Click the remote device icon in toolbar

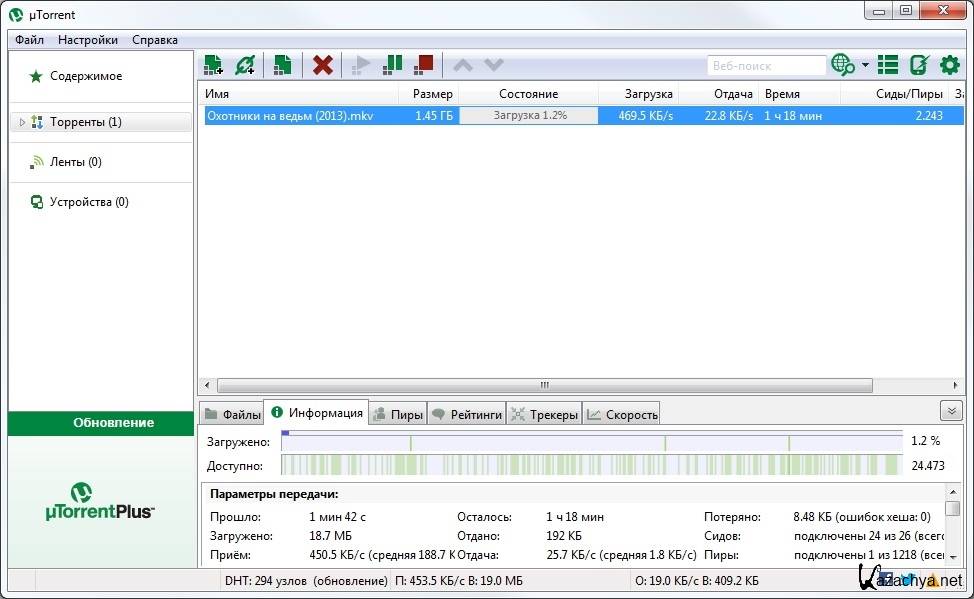click(919, 65)
